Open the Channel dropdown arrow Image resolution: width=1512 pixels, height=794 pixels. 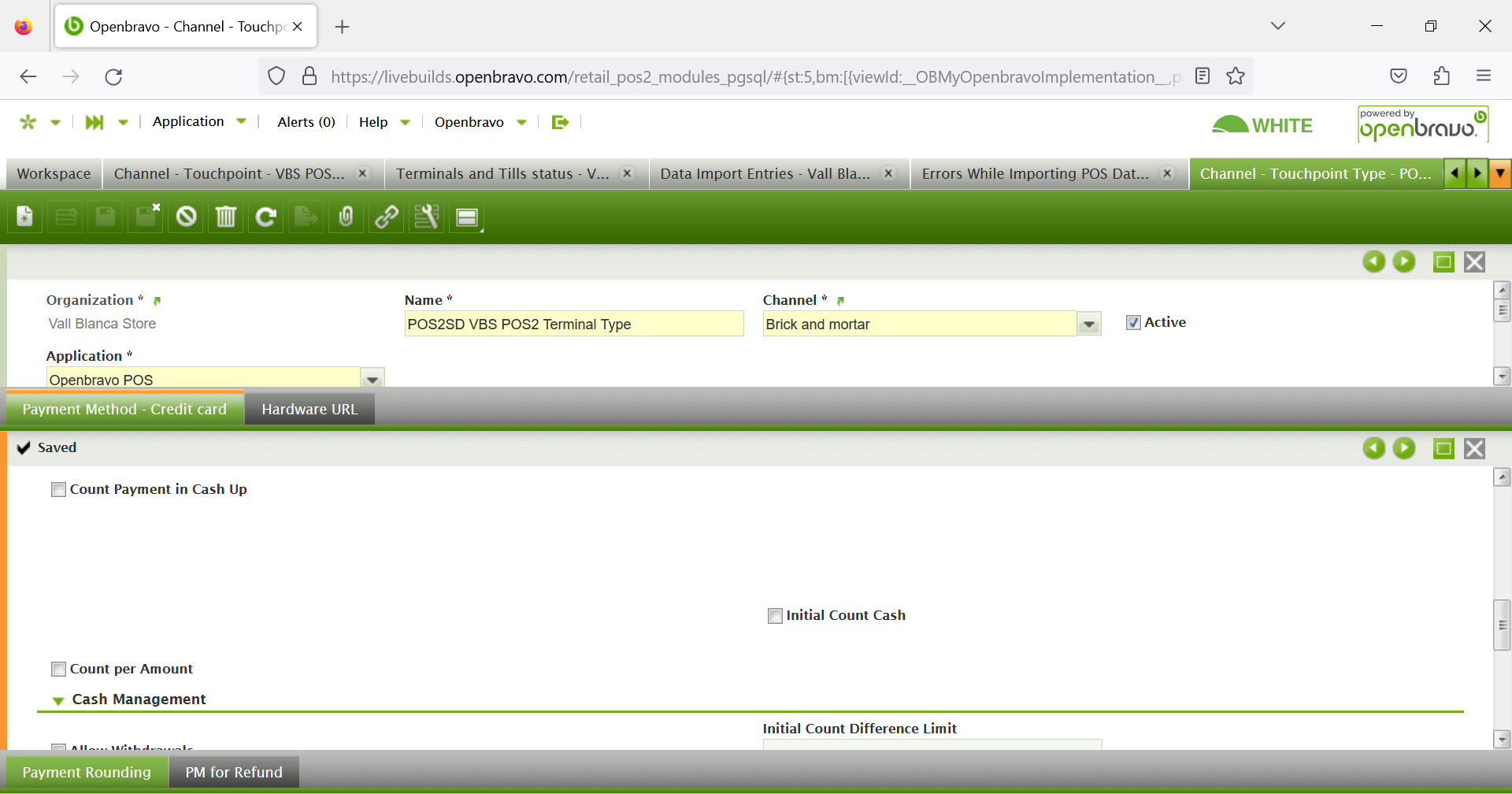coord(1089,324)
